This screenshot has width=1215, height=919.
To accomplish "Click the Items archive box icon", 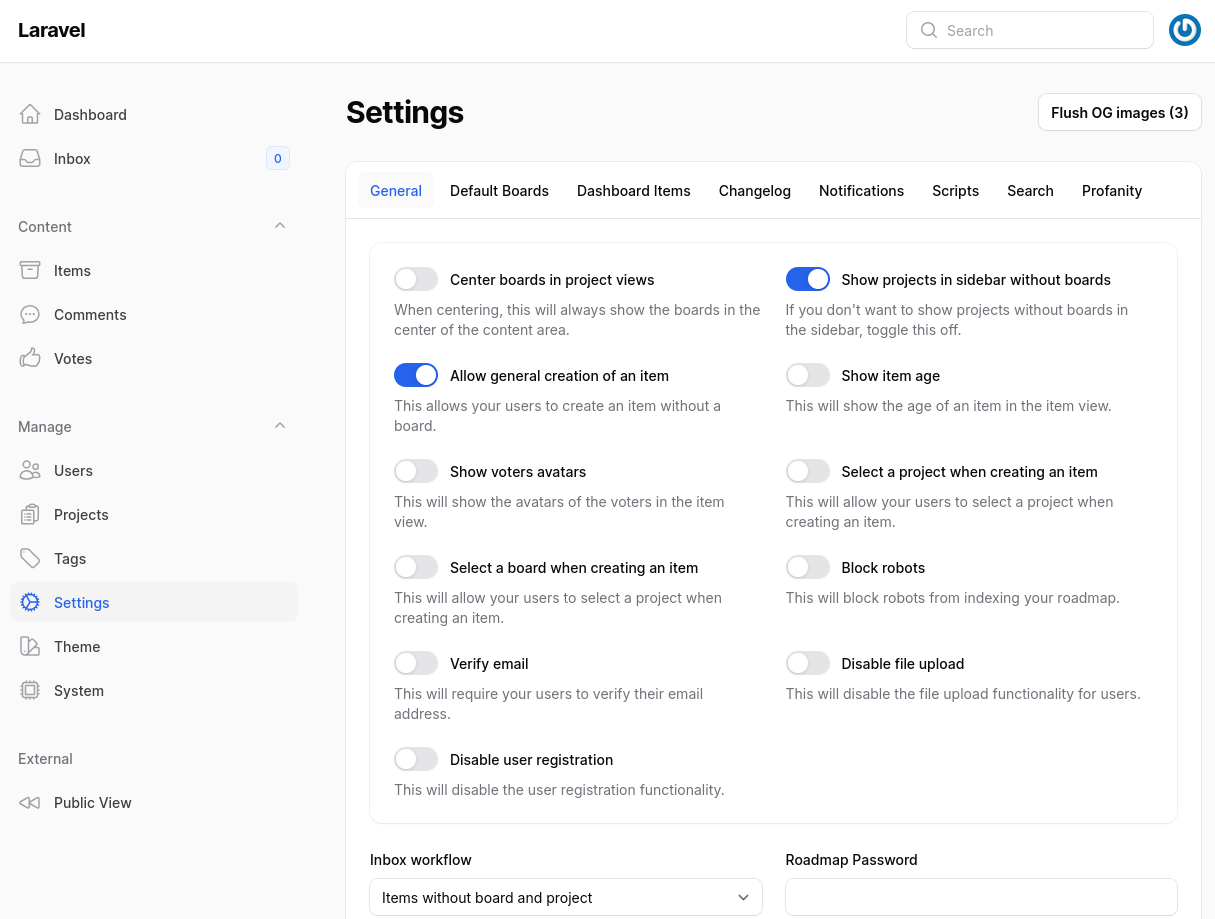I will point(30,270).
